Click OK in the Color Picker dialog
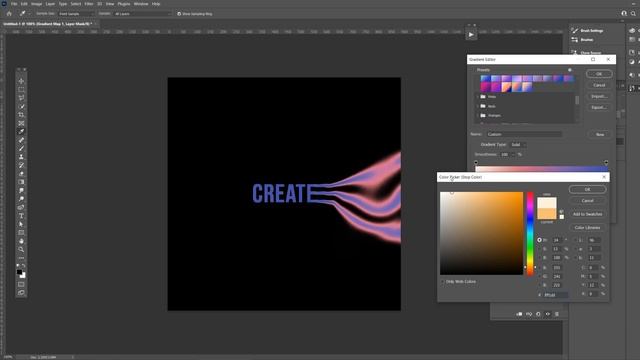The image size is (640, 360). click(587, 189)
